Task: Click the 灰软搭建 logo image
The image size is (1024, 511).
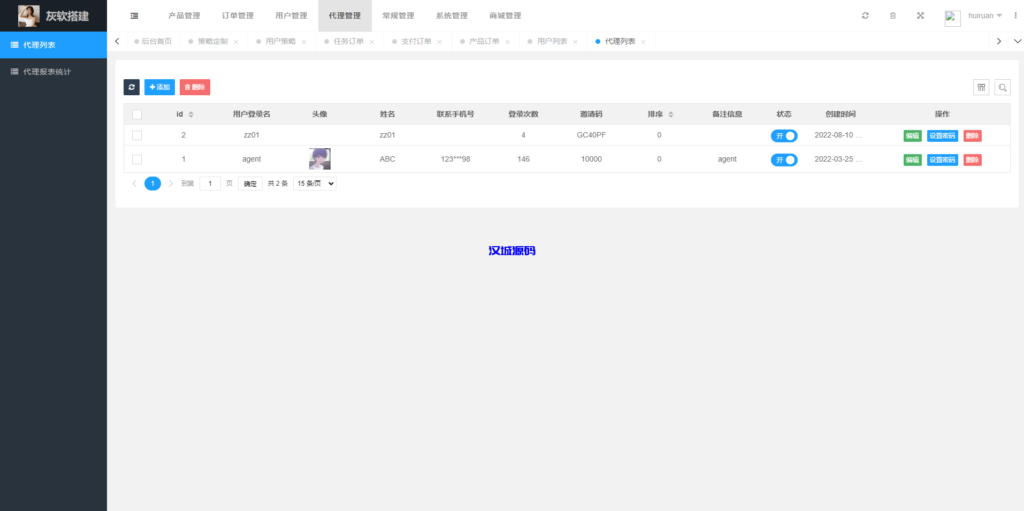Action: pos(28,16)
